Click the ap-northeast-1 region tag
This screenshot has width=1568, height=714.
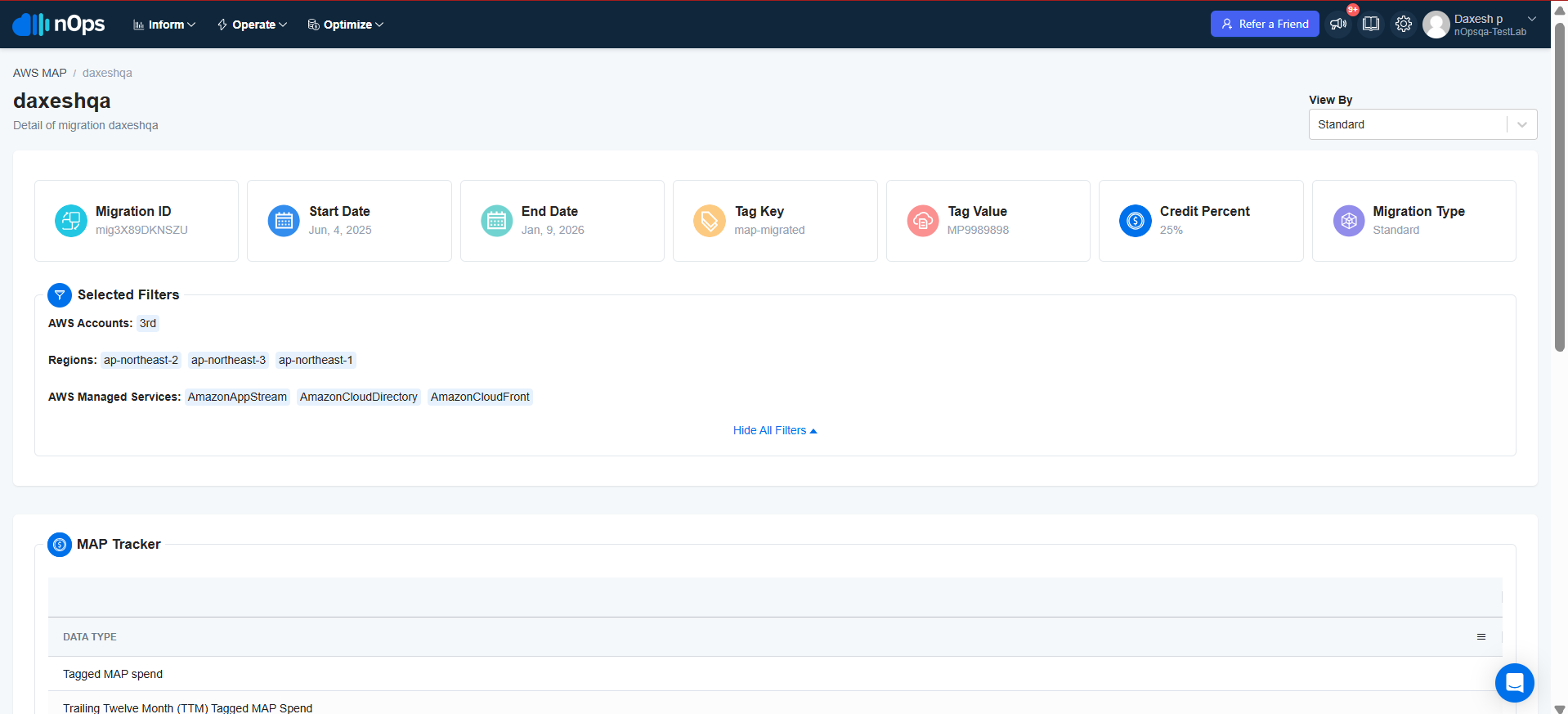[x=316, y=360]
